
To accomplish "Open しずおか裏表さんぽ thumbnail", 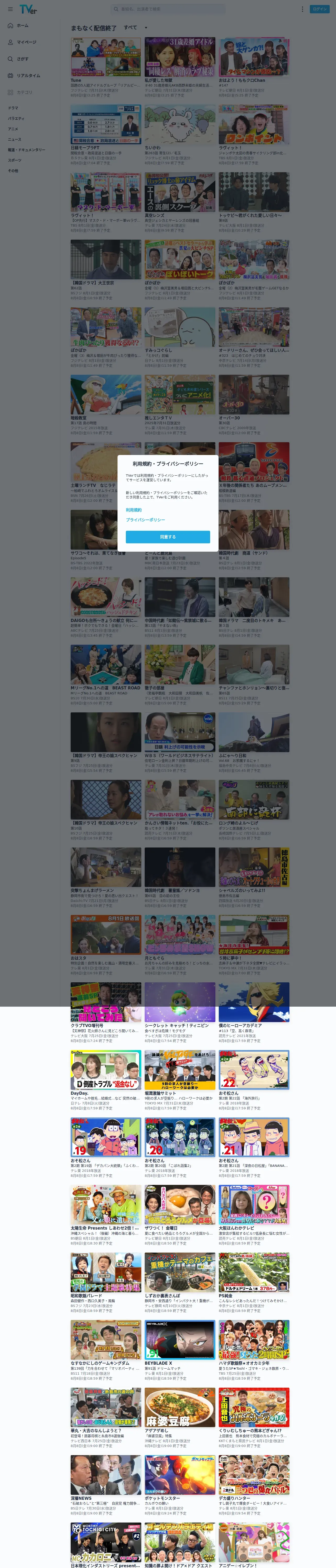I will 180,1272.
